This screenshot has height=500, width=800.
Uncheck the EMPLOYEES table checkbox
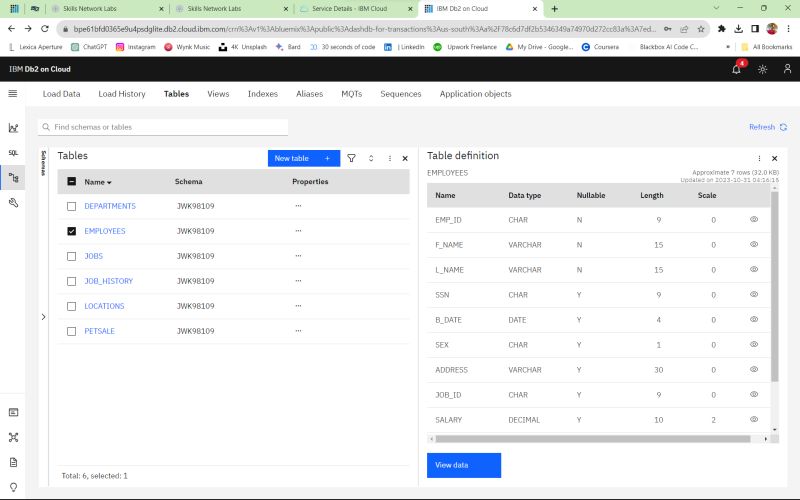pyautogui.click(x=71, y=231)
